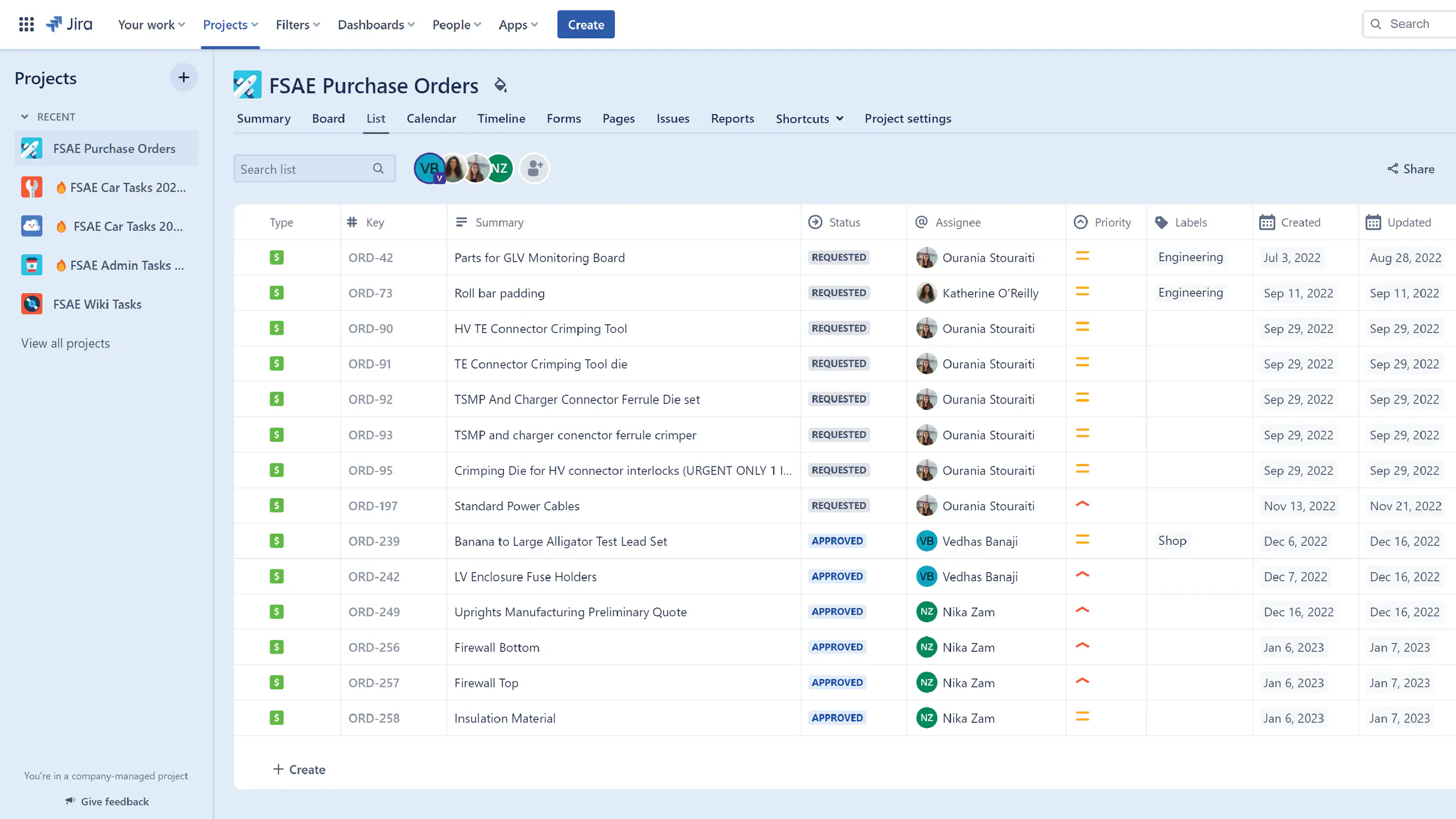Image resolution: width=1456 pixels, height=819 pixels.
Task: Click the APPROVED status of ORD-258
Action: 837,718
